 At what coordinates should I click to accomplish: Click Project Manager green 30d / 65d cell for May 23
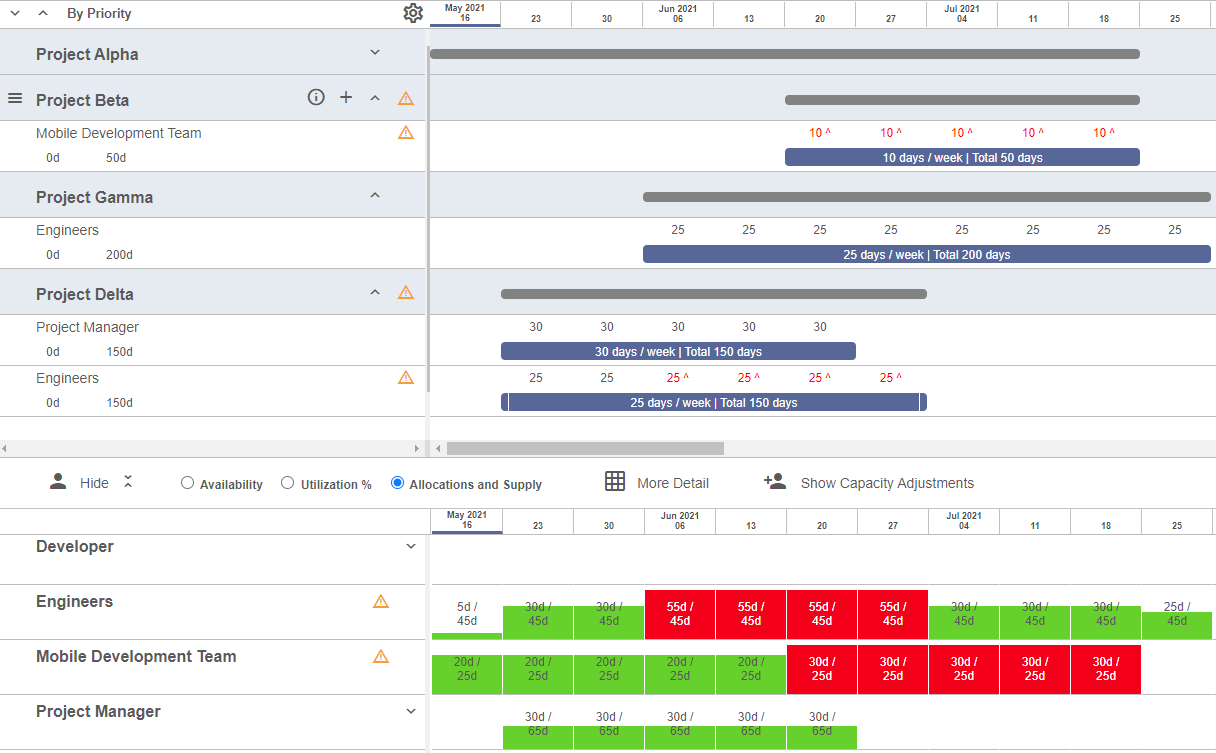coord(538,724)
